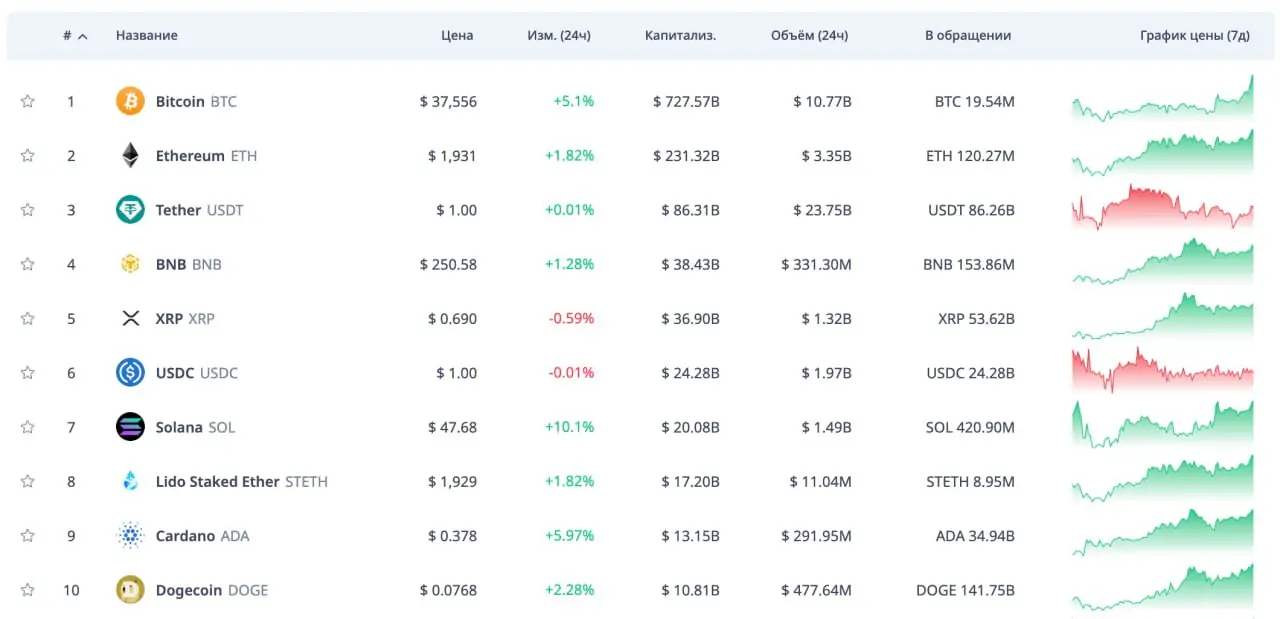
Task: Sort by Объём (24ч) column header
Action: click(810, 35)
